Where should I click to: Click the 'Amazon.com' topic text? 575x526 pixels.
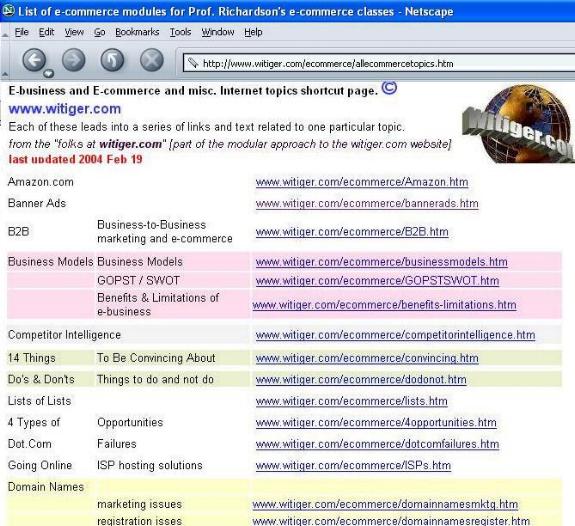(41, 182)
